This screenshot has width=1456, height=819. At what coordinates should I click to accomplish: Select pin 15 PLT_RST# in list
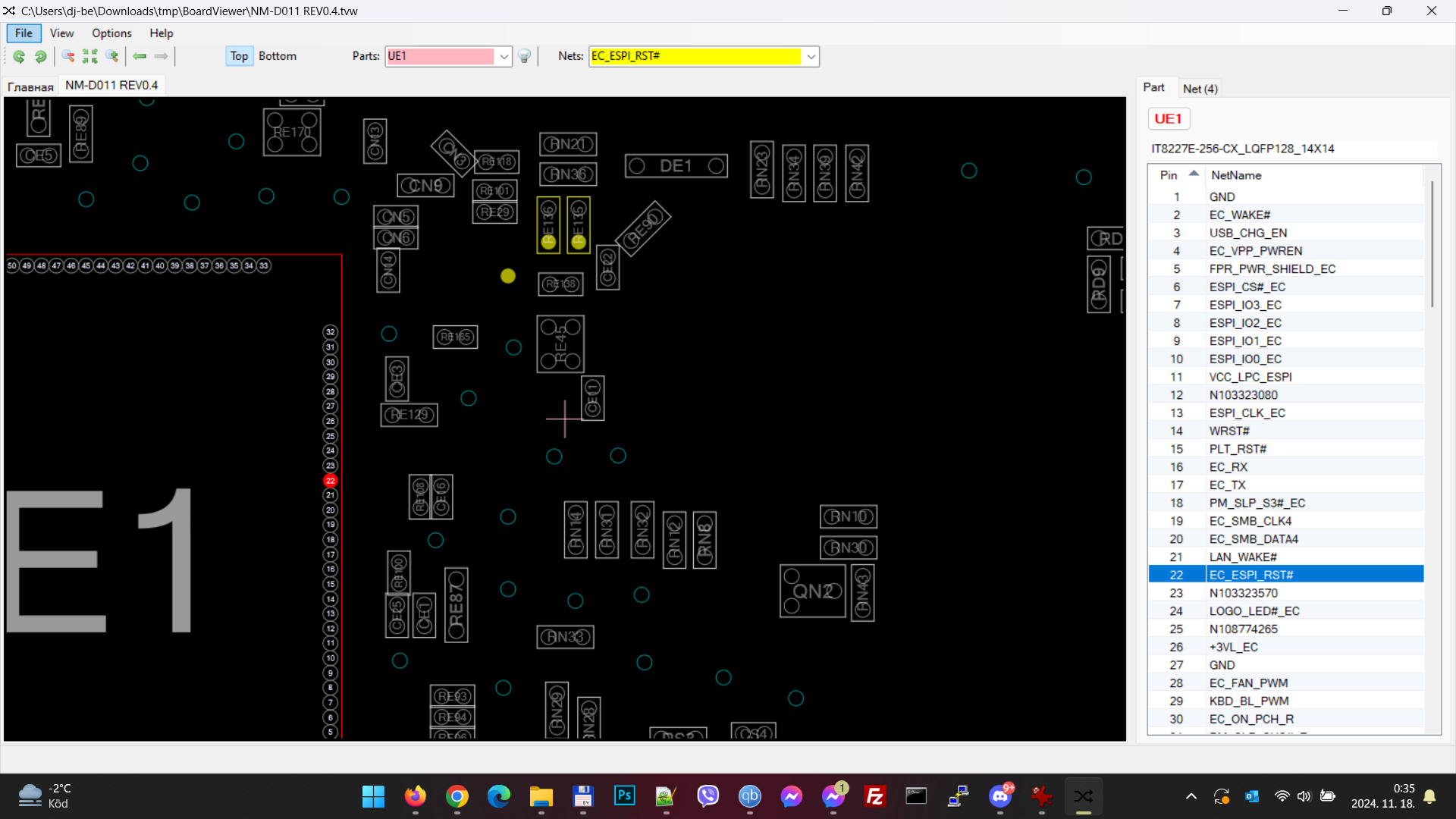[x=1238, y=449]
